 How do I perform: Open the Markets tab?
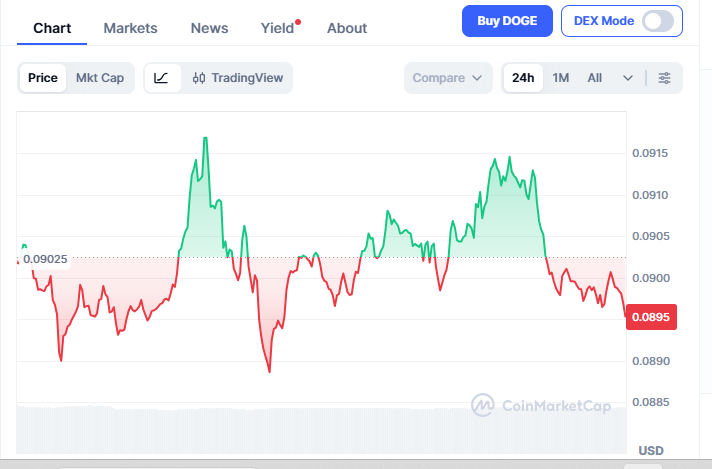tap(130, 28)
